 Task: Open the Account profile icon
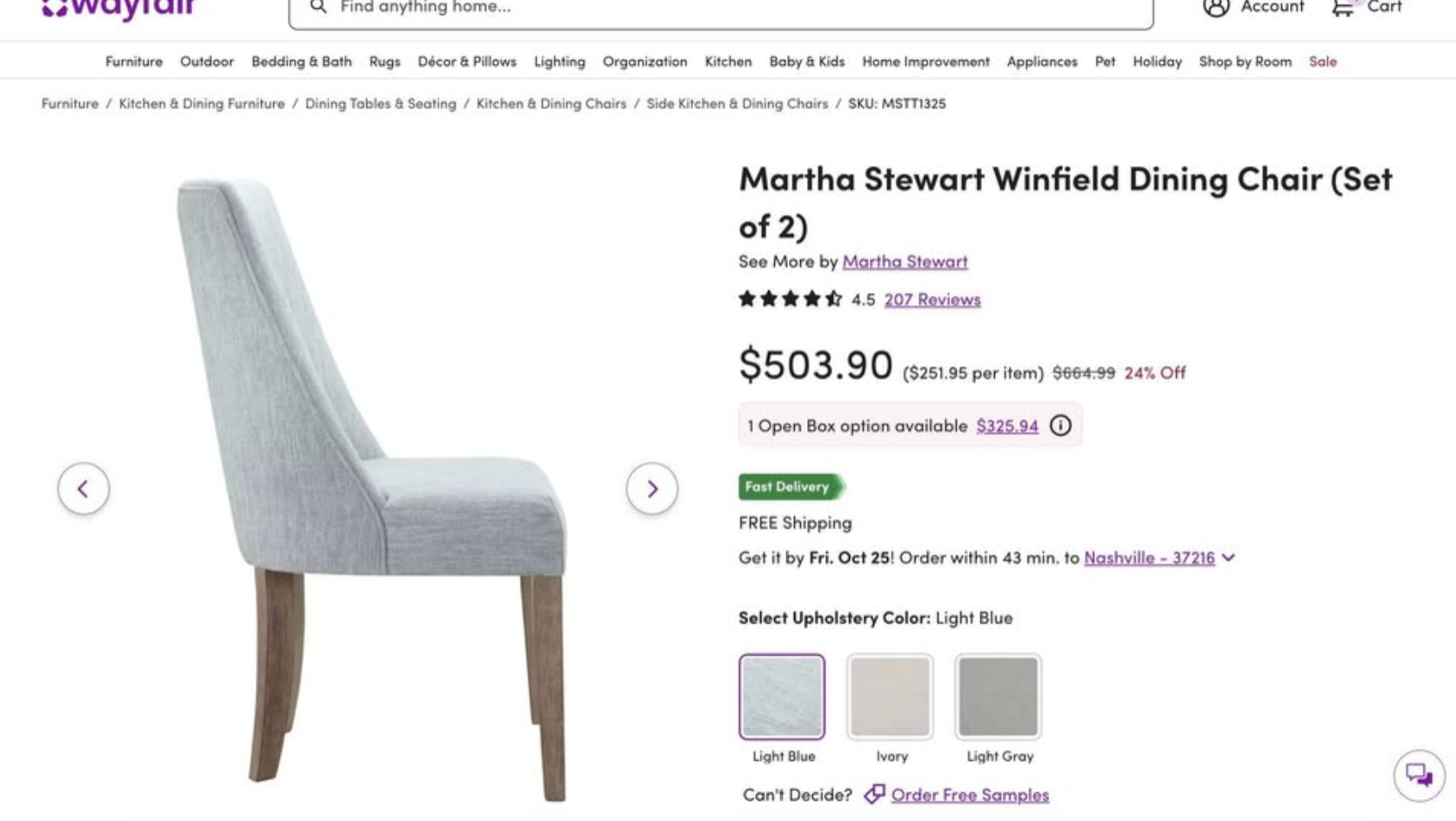(1216, 8)
